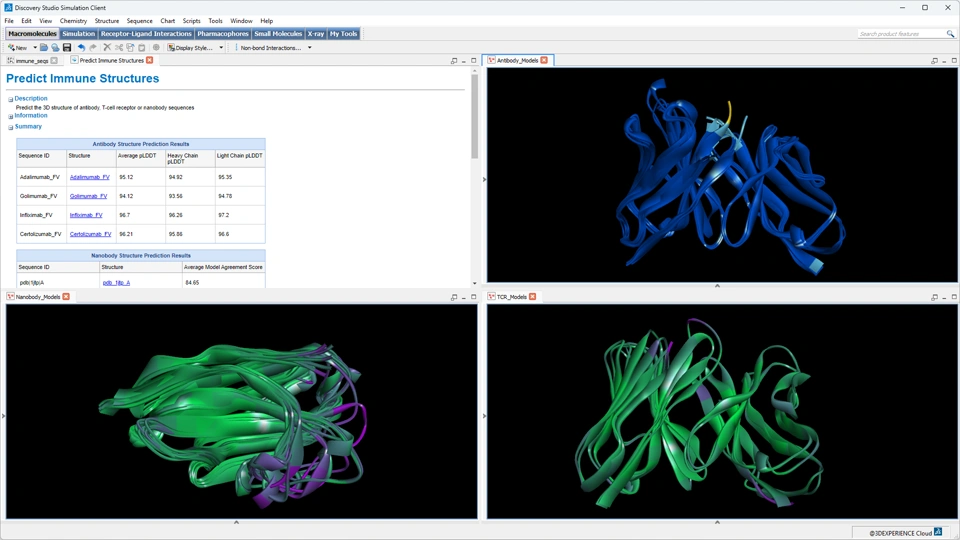
Task: Close the Antibody_Models tab
Action: [544, 60]
